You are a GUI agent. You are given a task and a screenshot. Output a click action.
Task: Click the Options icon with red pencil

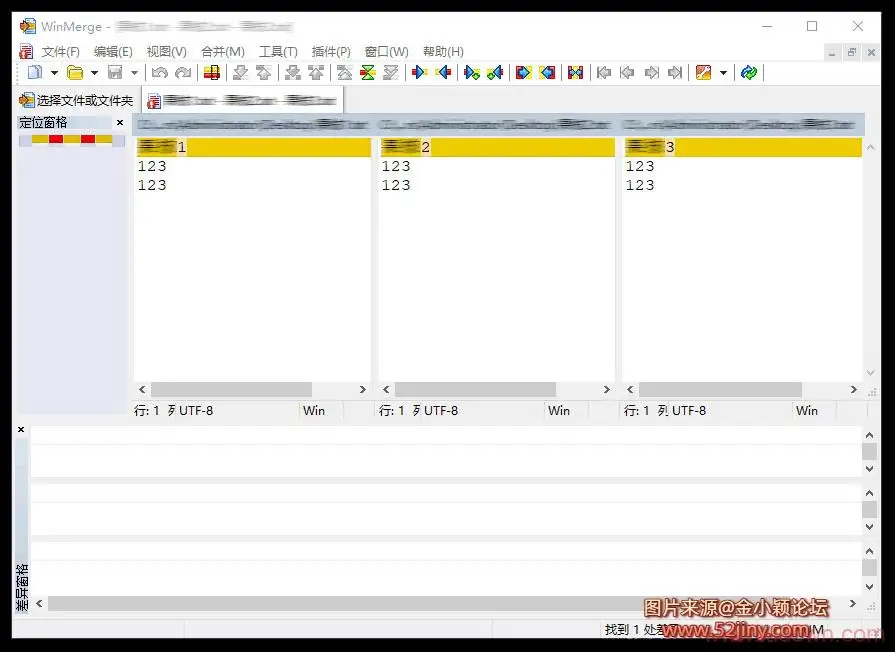point(703,72)
